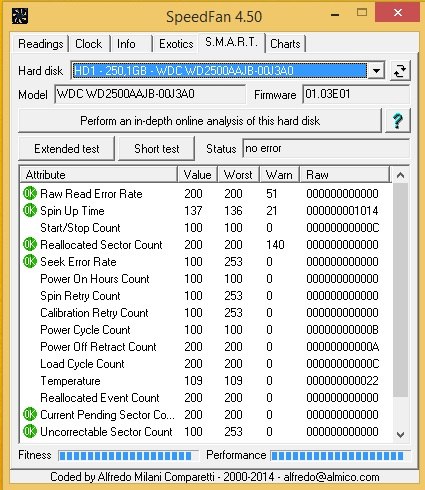Select the S.M.A.R.T. tab
Image resolution: width=425 pixels, height=490 pixels.
232,42
